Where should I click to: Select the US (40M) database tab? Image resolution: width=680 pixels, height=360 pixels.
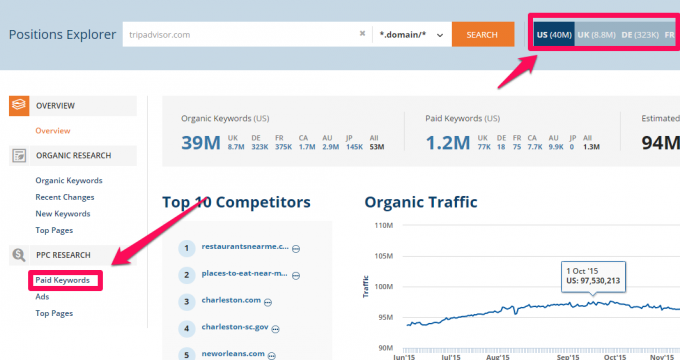[554, 35]
